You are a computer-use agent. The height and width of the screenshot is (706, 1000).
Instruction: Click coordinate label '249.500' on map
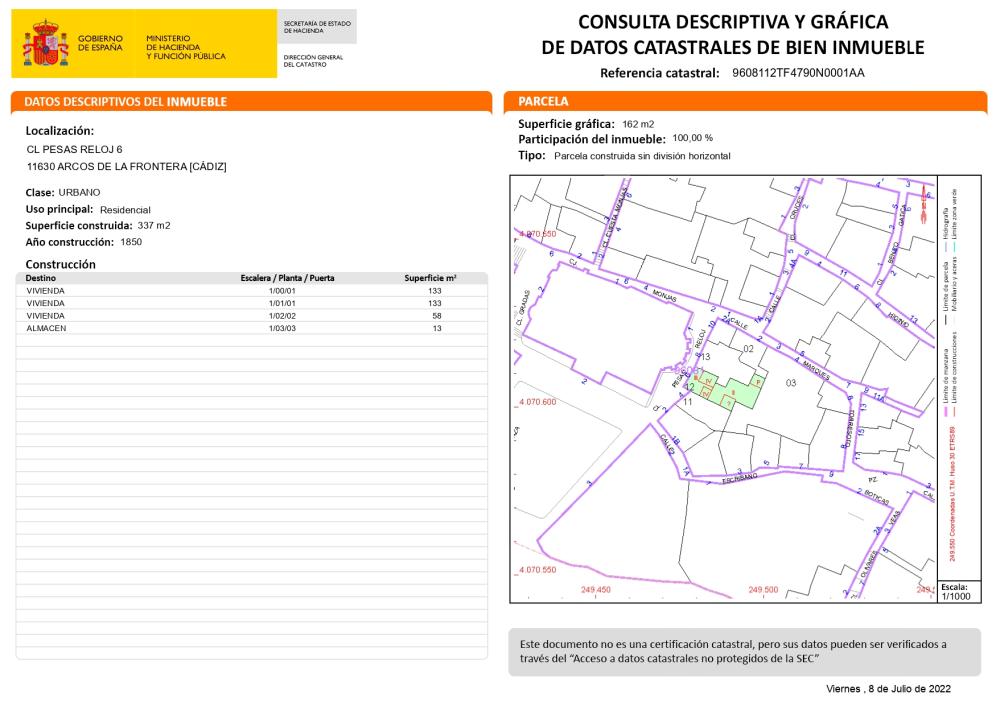coord(763,590)
